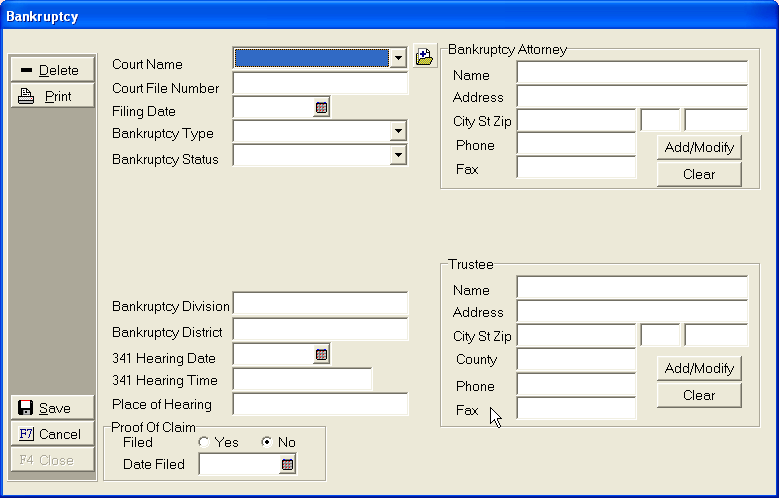
Task: Click the Delete button
Action: coord(53,70)
